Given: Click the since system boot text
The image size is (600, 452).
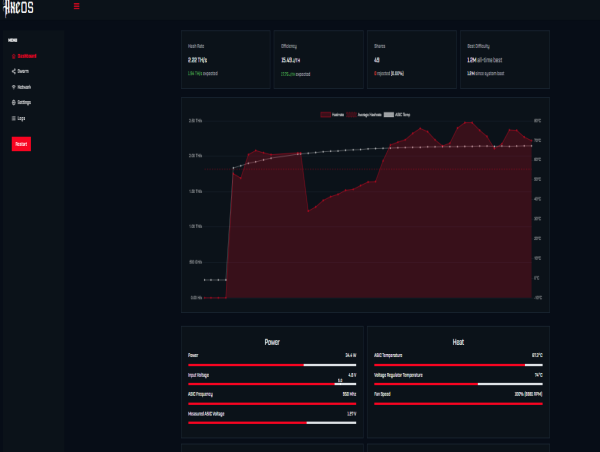Looking at the screenshot, I should 486,73.
